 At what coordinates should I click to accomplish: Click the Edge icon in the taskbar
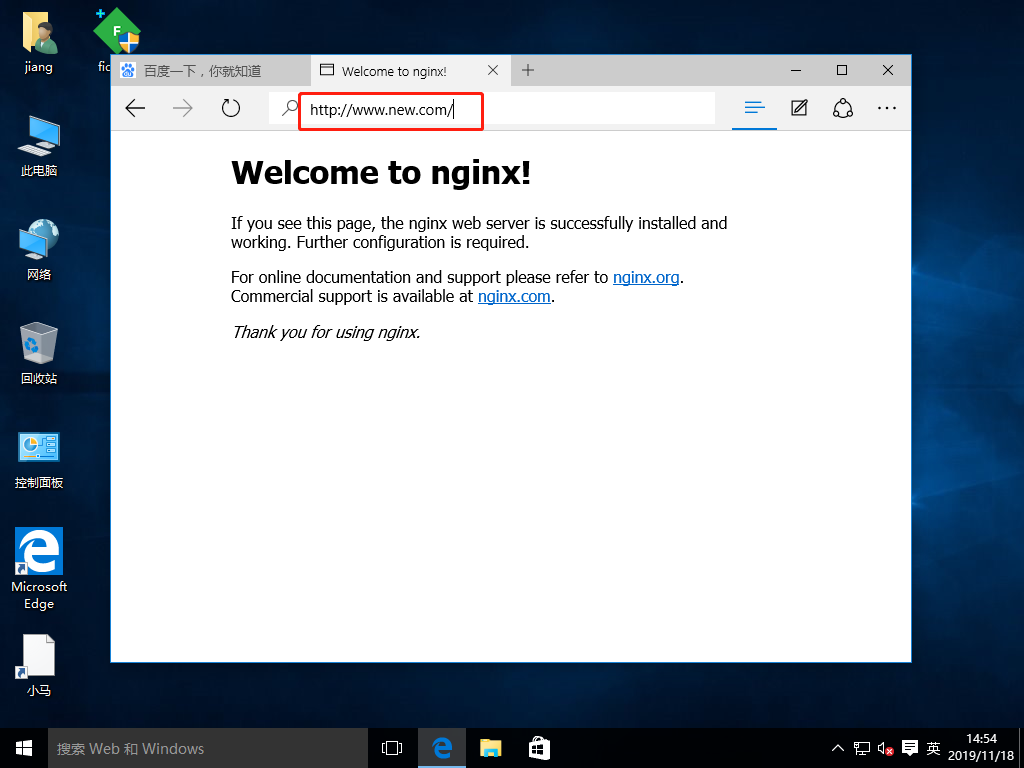click(441, 748)
